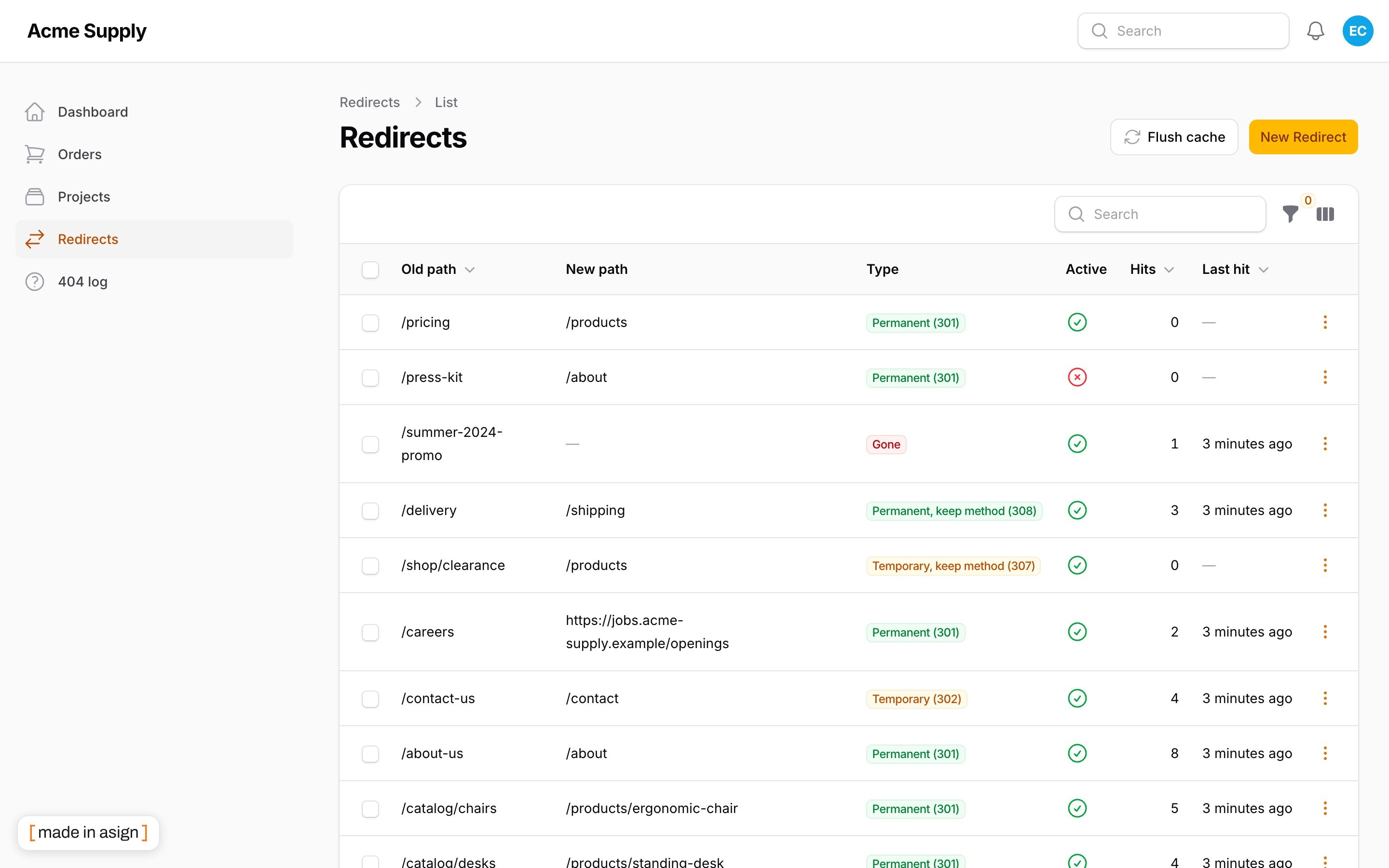Open row actions for /careers

pos(1325,632)
